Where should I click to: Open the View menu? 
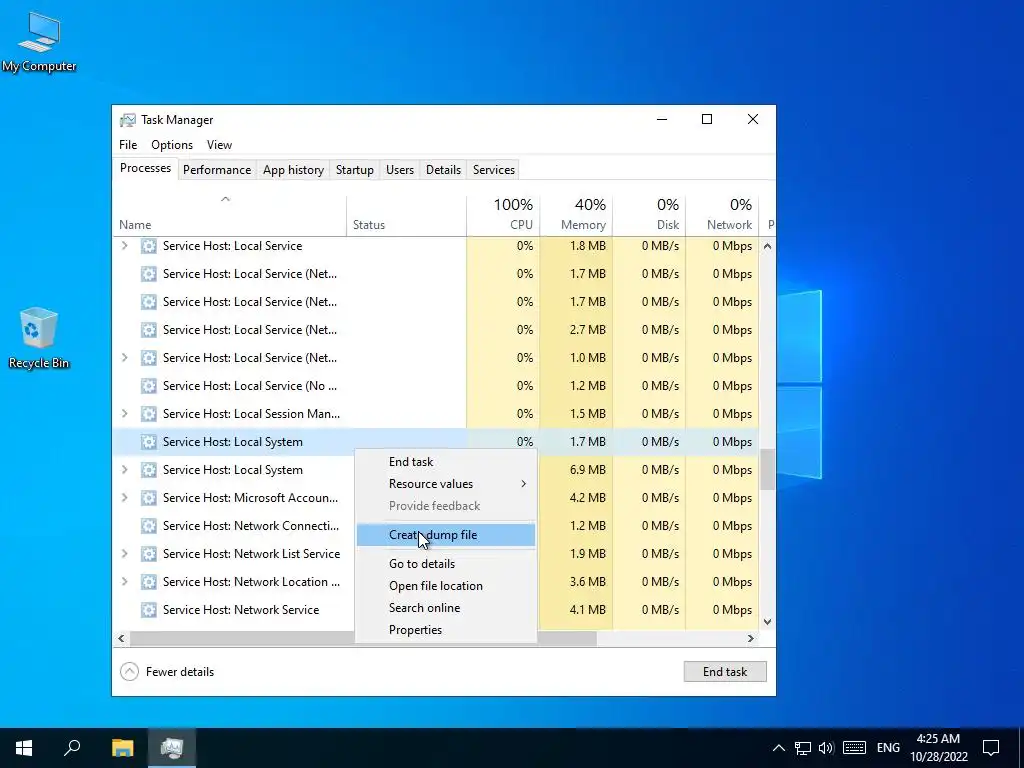pos(219,145)
